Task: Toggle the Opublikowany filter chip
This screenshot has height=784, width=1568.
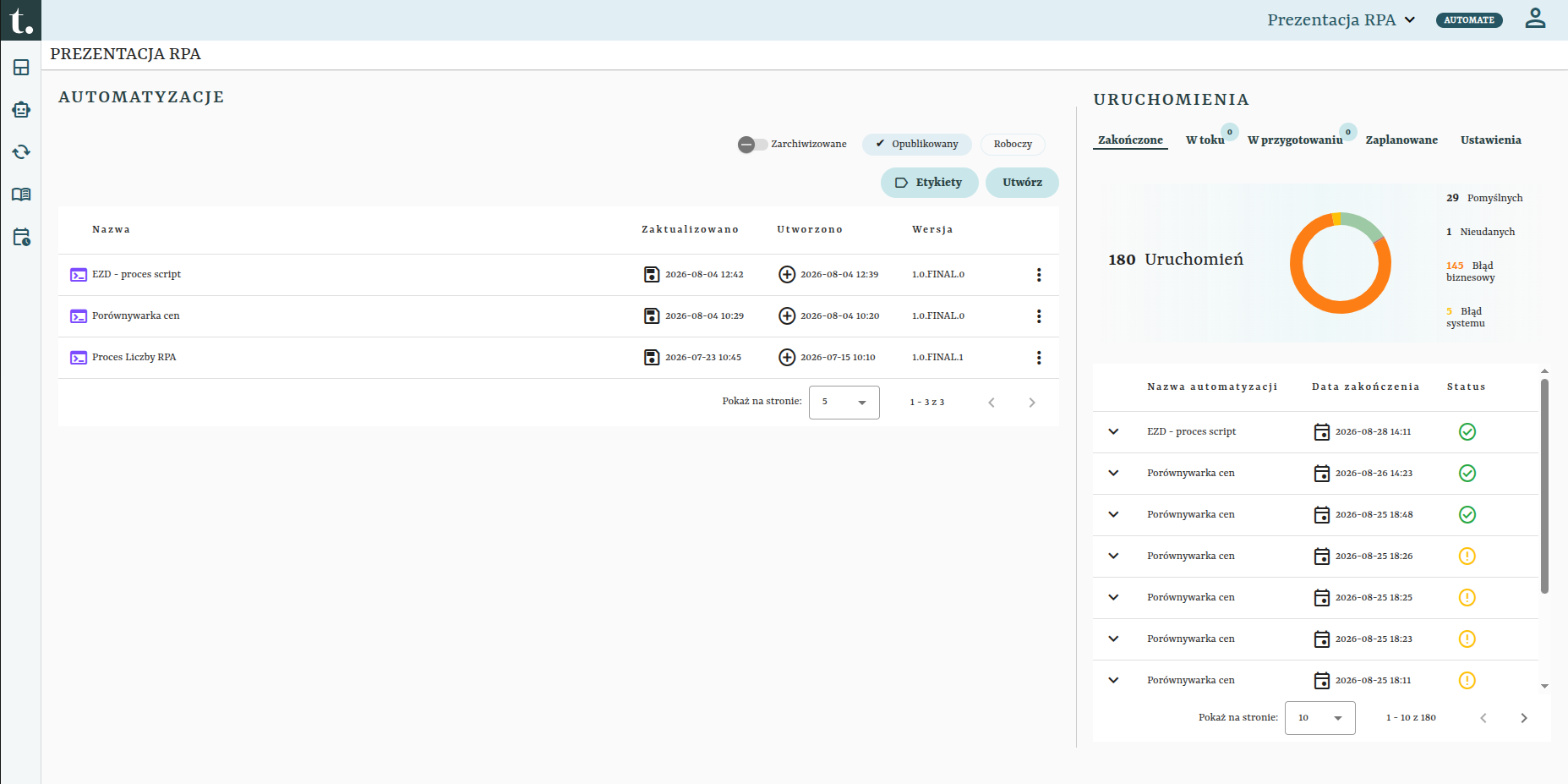Action: [x=917, y=145]
